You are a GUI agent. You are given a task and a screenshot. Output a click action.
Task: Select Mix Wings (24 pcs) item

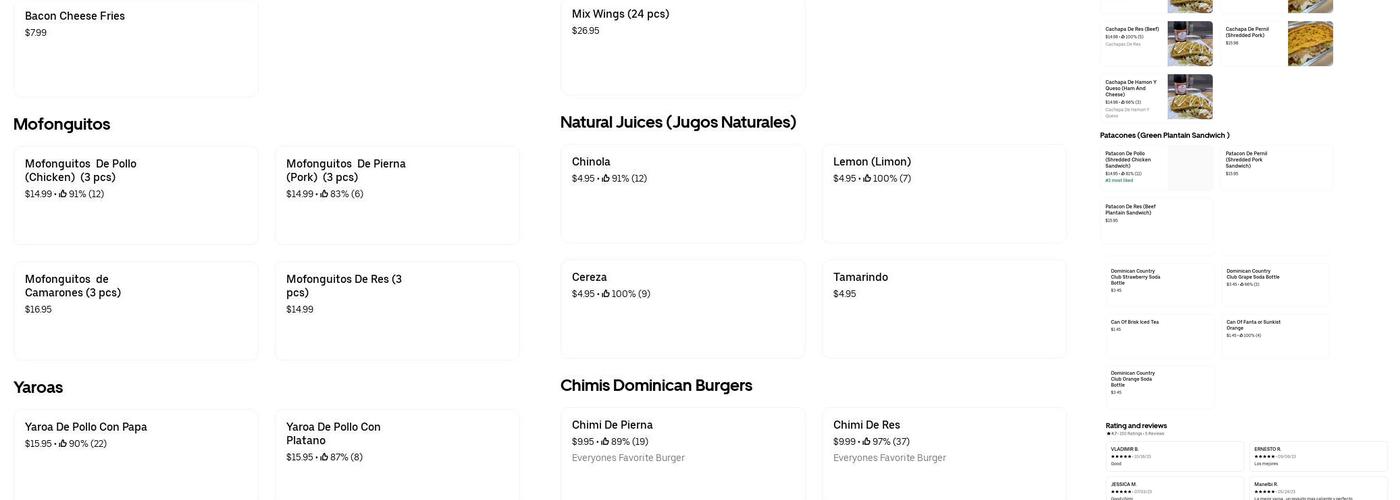[683, 45]
